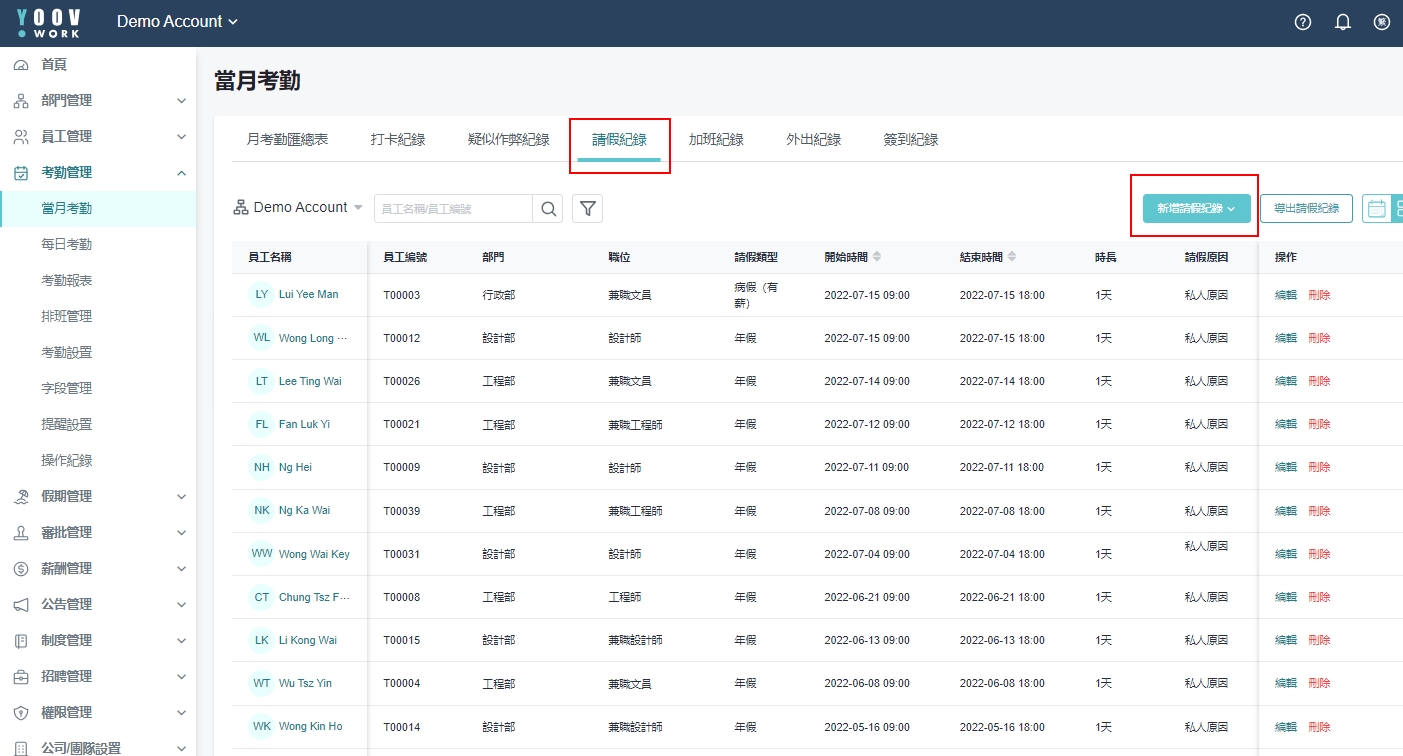The height and width of the screenshot is (756, 1403).
Task: Click the language switch icon in header
Action: (x=1382, y=22)
